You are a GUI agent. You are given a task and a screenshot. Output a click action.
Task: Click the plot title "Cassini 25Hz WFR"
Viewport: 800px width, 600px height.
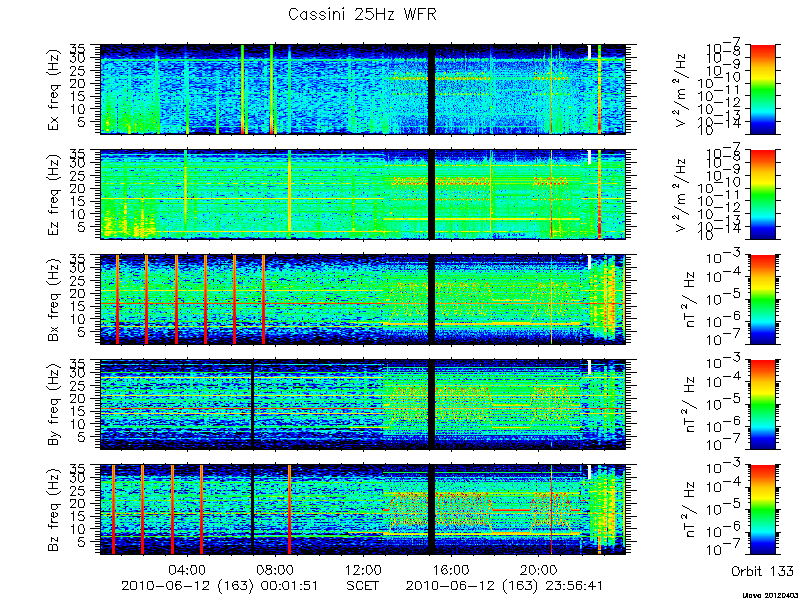coord(362,14)
